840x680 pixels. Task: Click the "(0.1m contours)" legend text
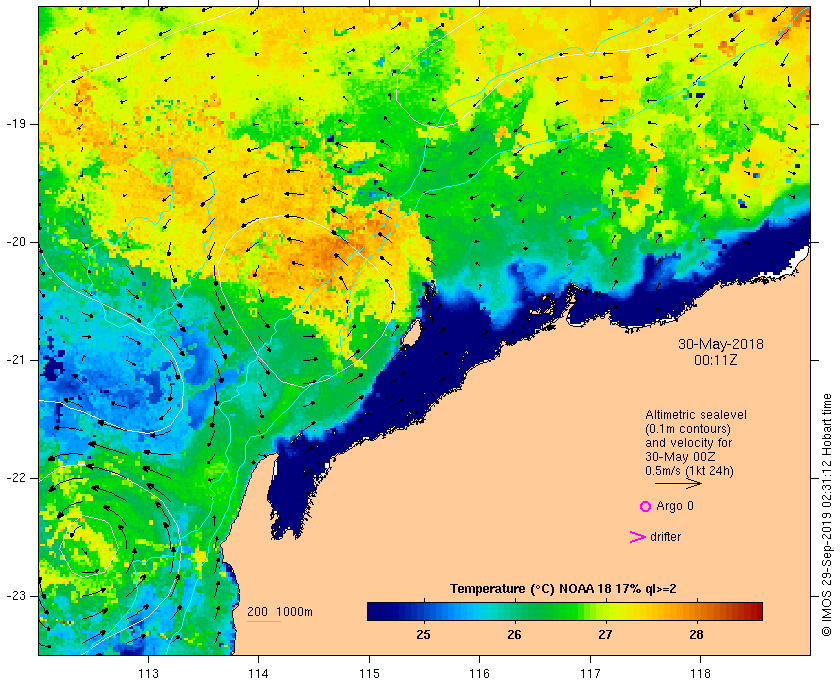(x=688, y=429)
